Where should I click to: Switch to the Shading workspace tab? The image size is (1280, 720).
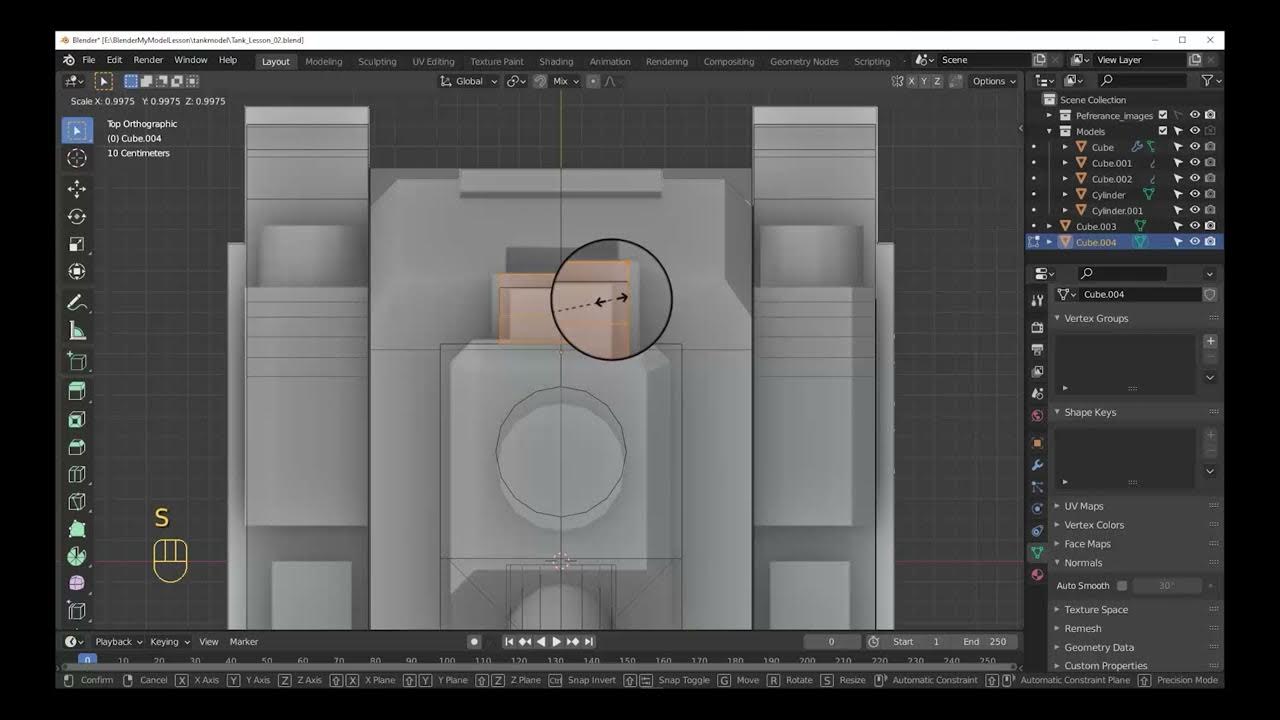[556, 61]
